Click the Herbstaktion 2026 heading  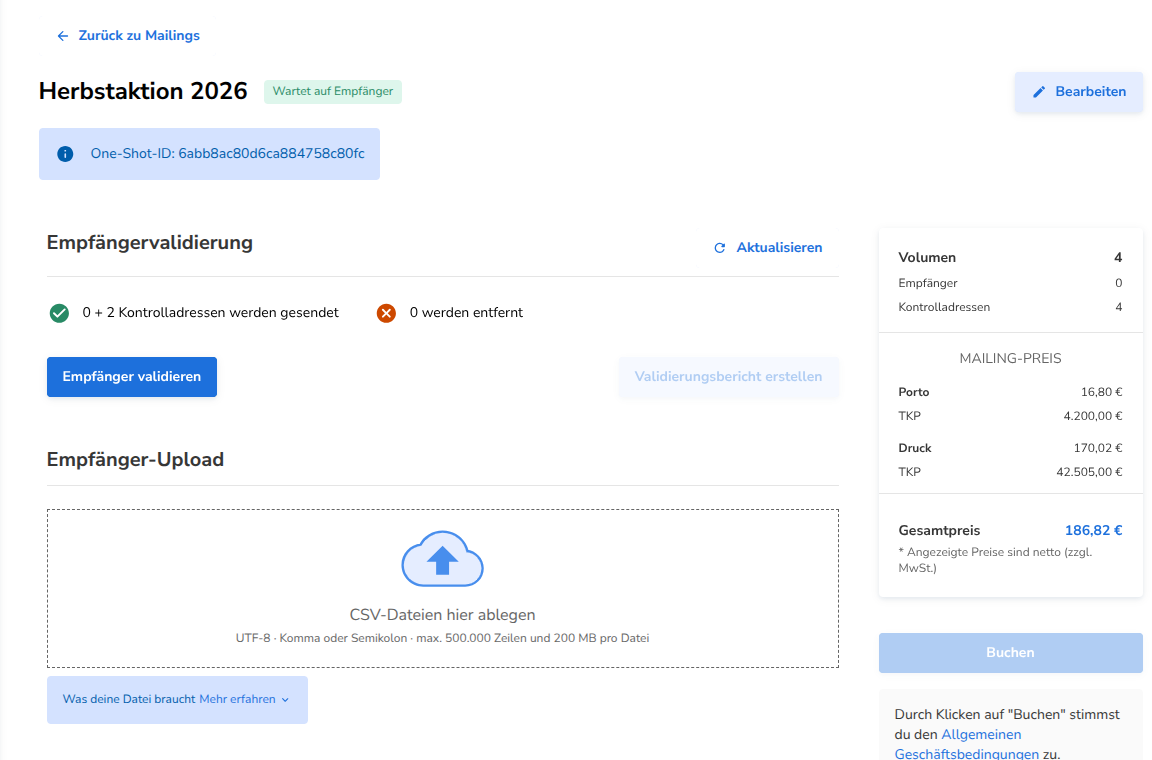[x=143, y=91]
